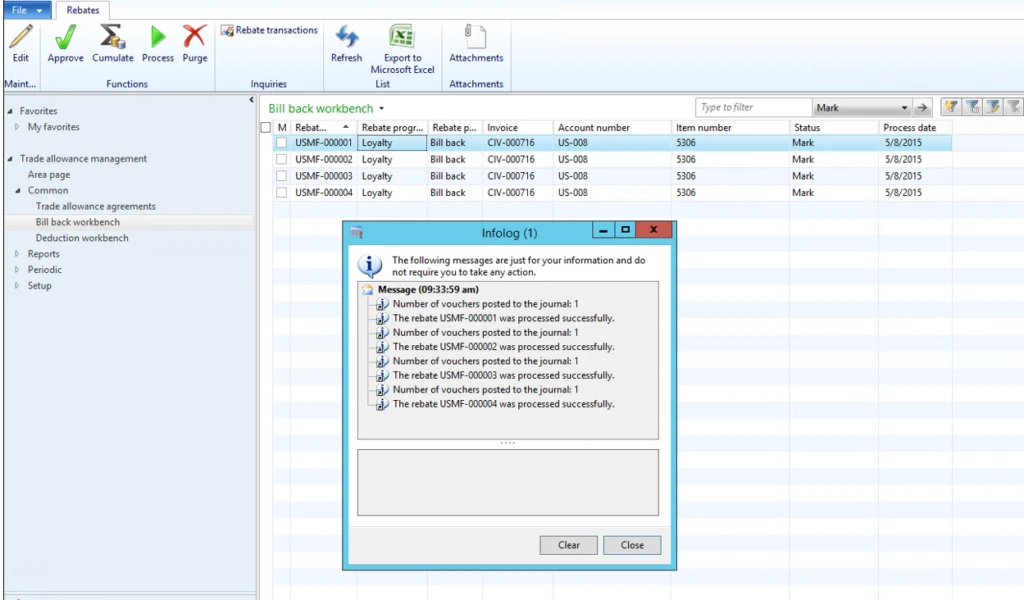1024x600 pixels.
Task: Open the Mark filter field dropdown
Action: coord(904,108)
